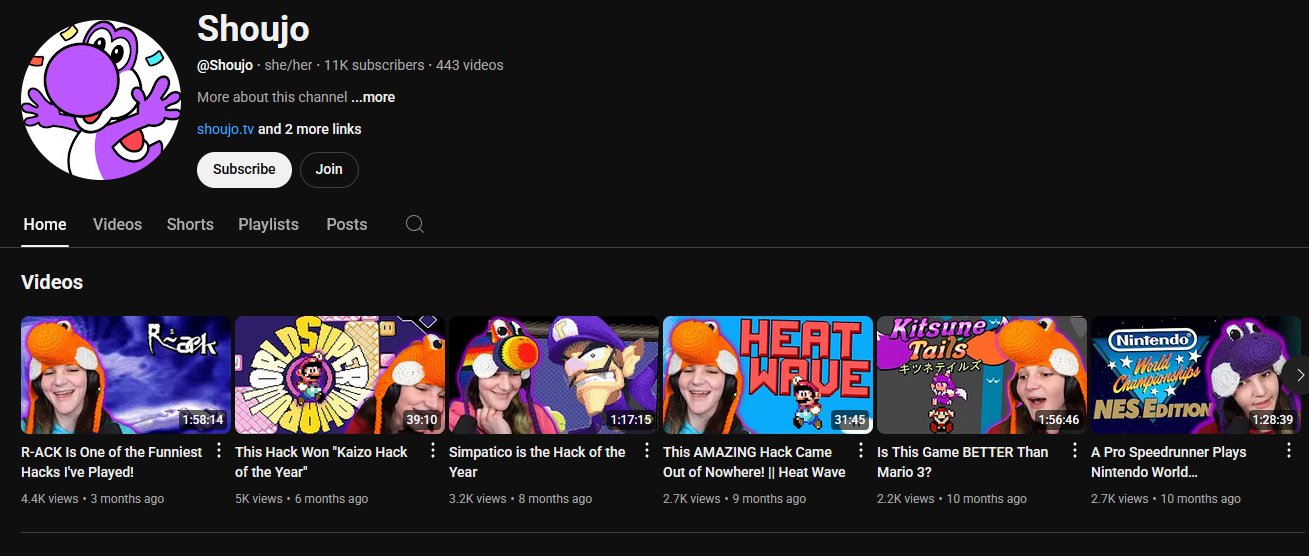Viewport: 1309px width, 556px height.
Task: Play the Heat Wave thumbnail
Action: click(x=768, y=375)
